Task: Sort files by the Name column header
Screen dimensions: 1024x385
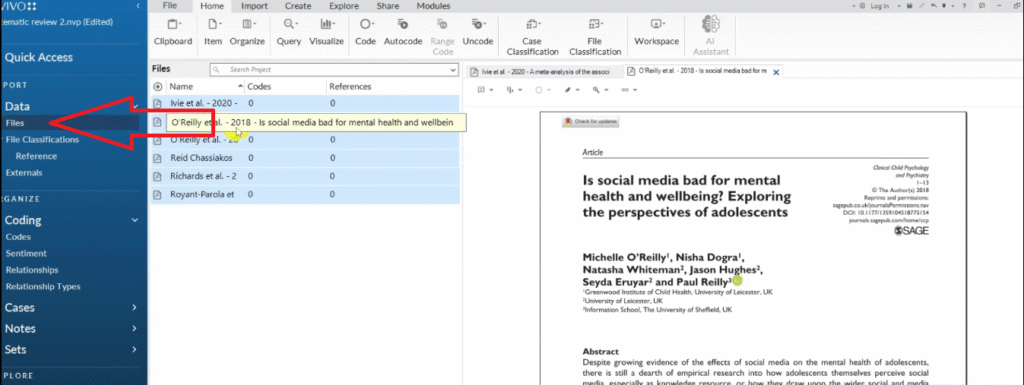Action: [205, 86]
